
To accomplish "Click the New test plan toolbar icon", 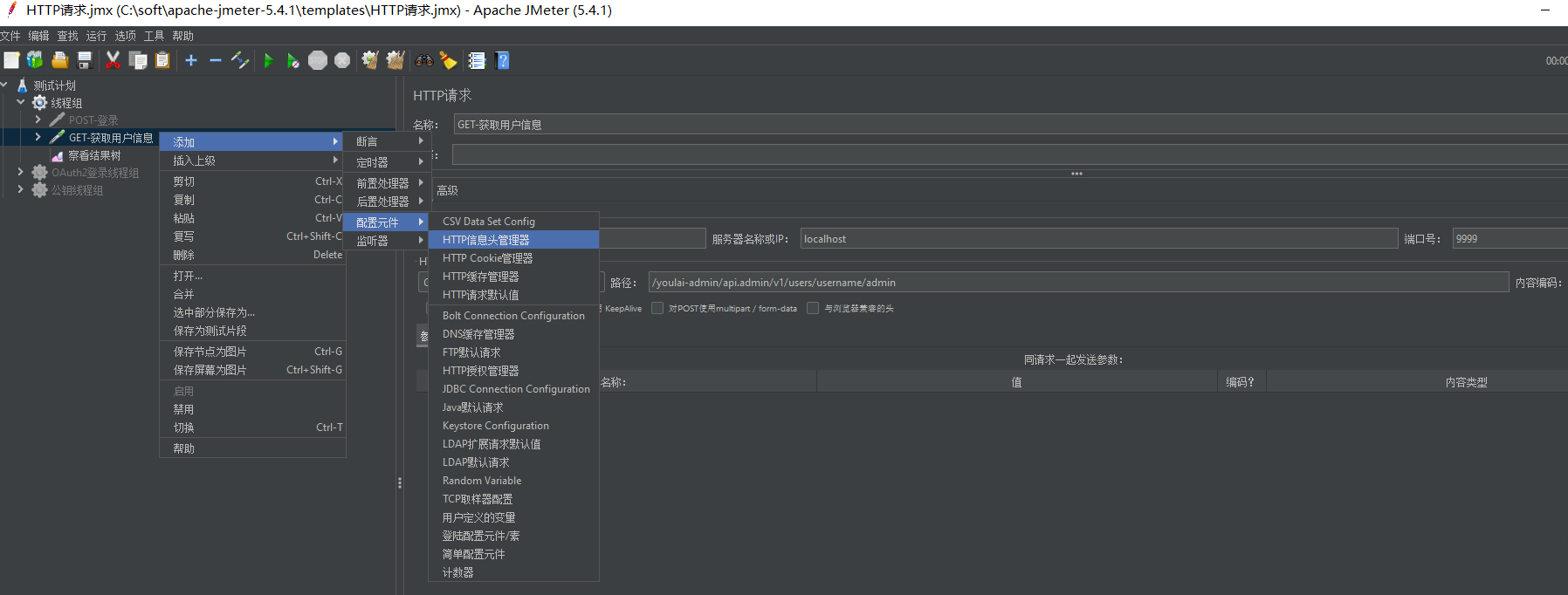I will pyautogui.click(x=11, y=60).
